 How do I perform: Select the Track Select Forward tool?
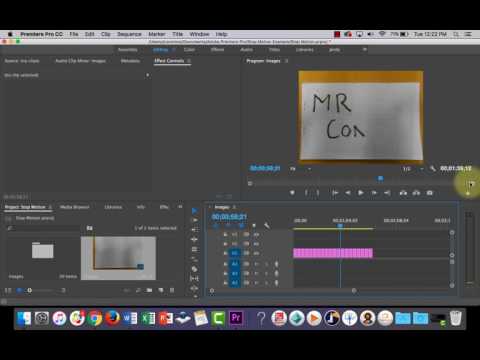tap(195, 220)
